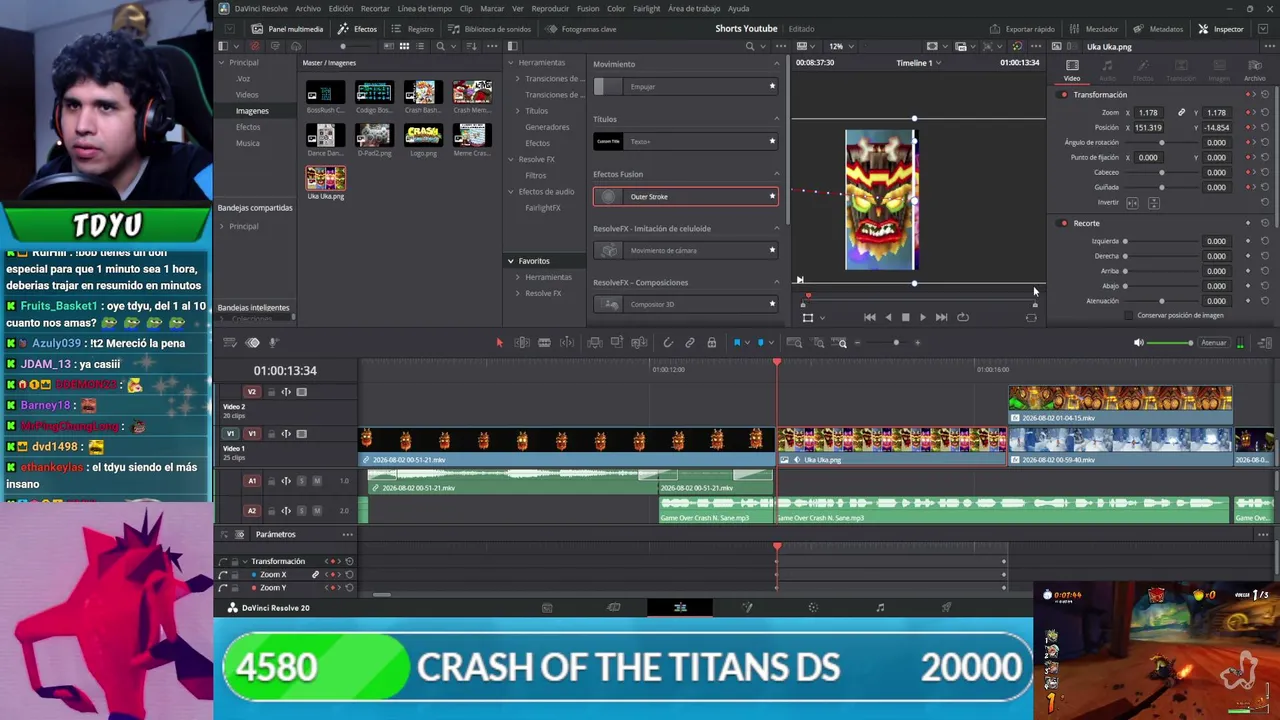Open the Fairlight page icon

(880, 608)
